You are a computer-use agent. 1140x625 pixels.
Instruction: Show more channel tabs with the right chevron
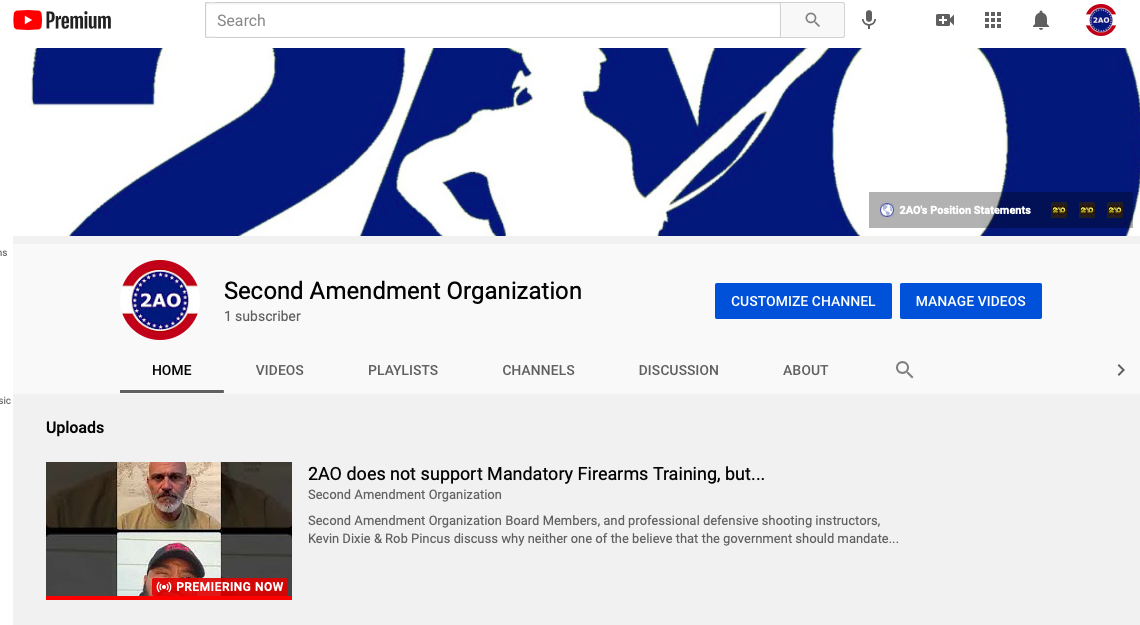click(1120, 370)
